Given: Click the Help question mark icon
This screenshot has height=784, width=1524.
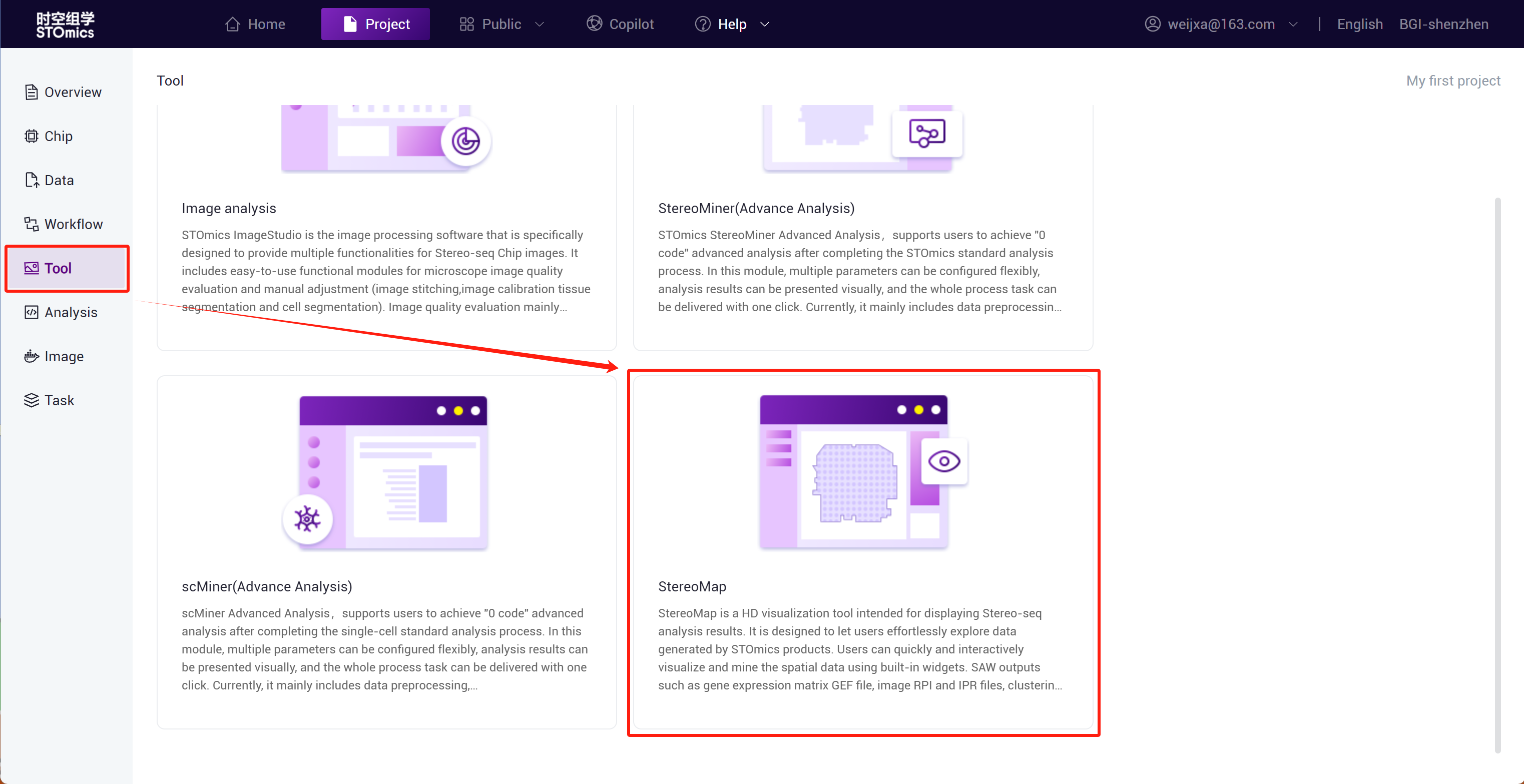Looking at the screenshot, I should [703, 24].
